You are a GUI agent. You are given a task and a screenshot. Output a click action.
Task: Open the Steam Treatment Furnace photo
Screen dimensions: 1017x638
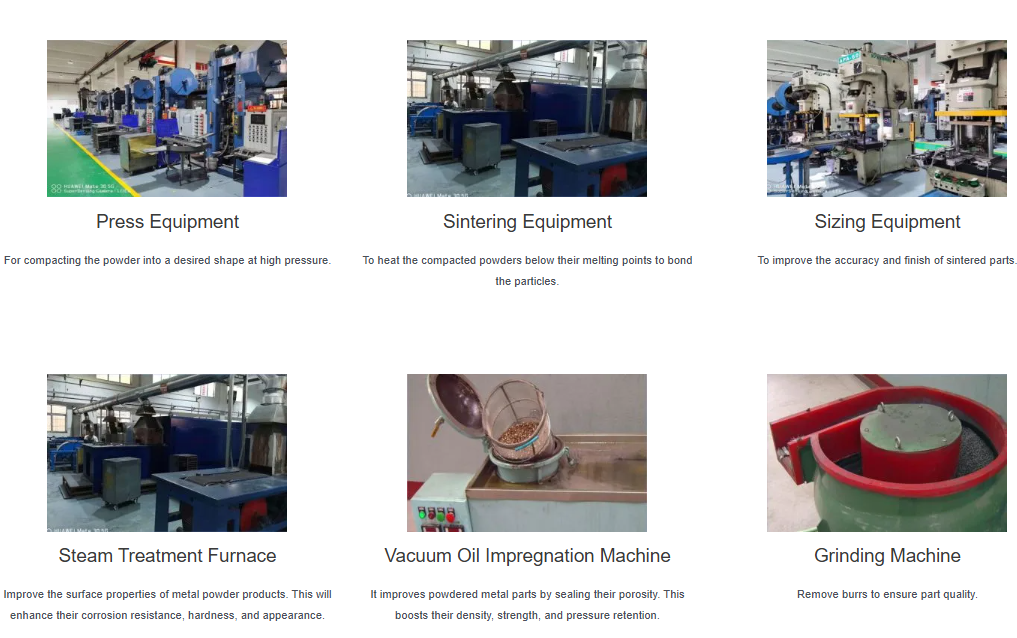(167, 453)
